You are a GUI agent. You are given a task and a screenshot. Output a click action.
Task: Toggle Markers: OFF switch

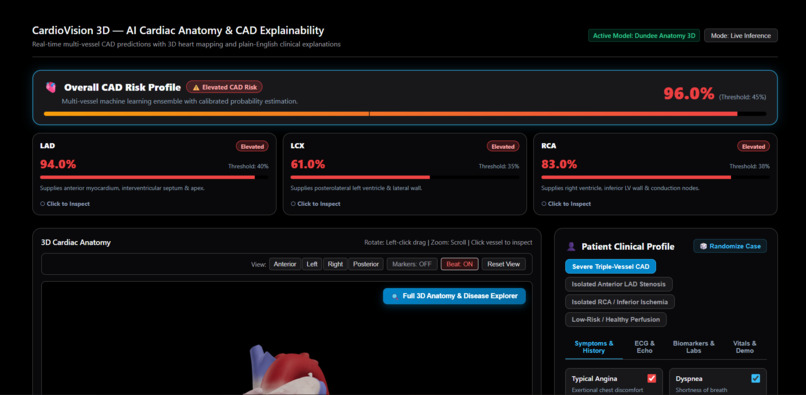[412, 264]
